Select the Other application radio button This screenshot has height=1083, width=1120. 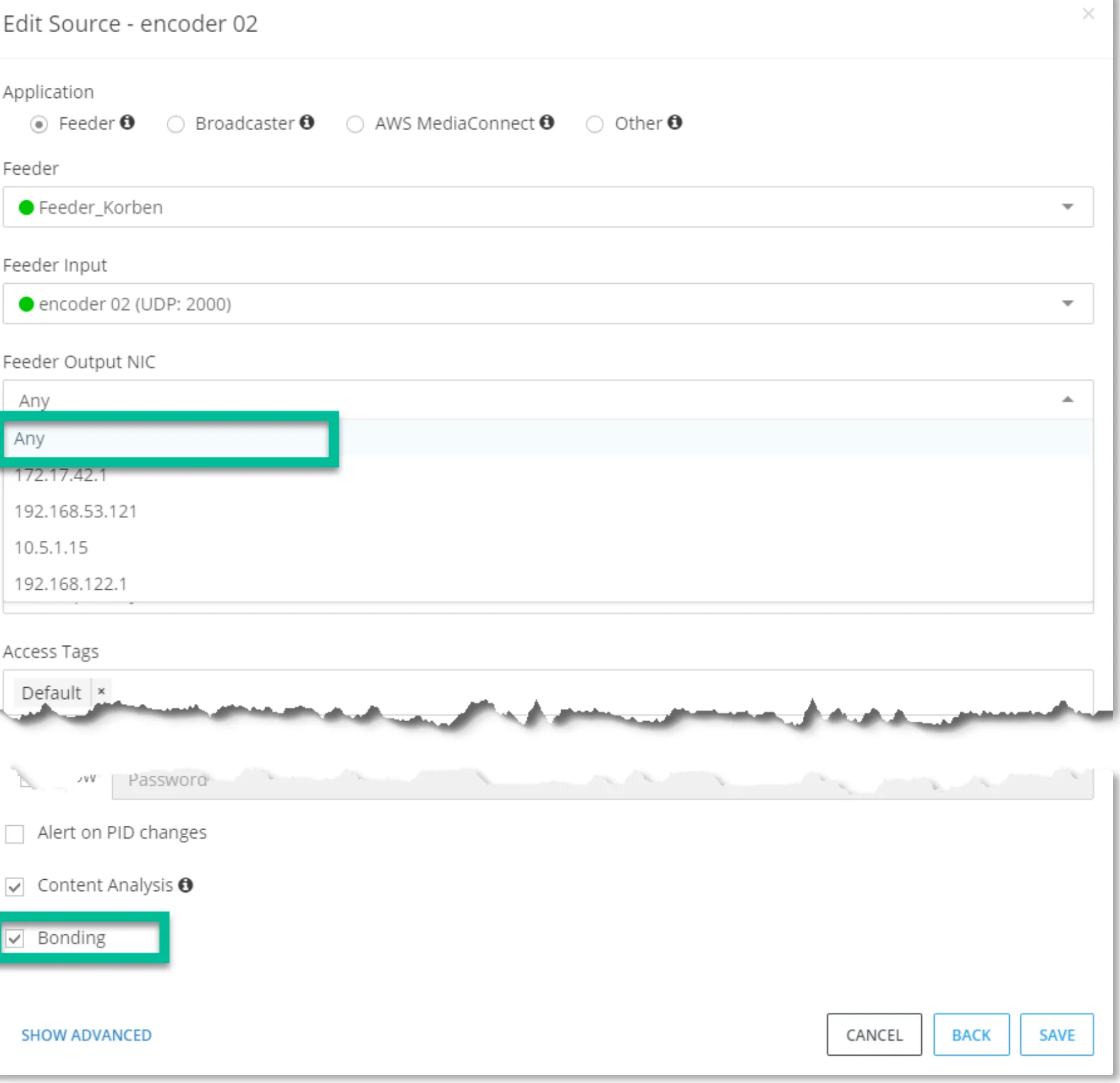[x=595, y=125]
